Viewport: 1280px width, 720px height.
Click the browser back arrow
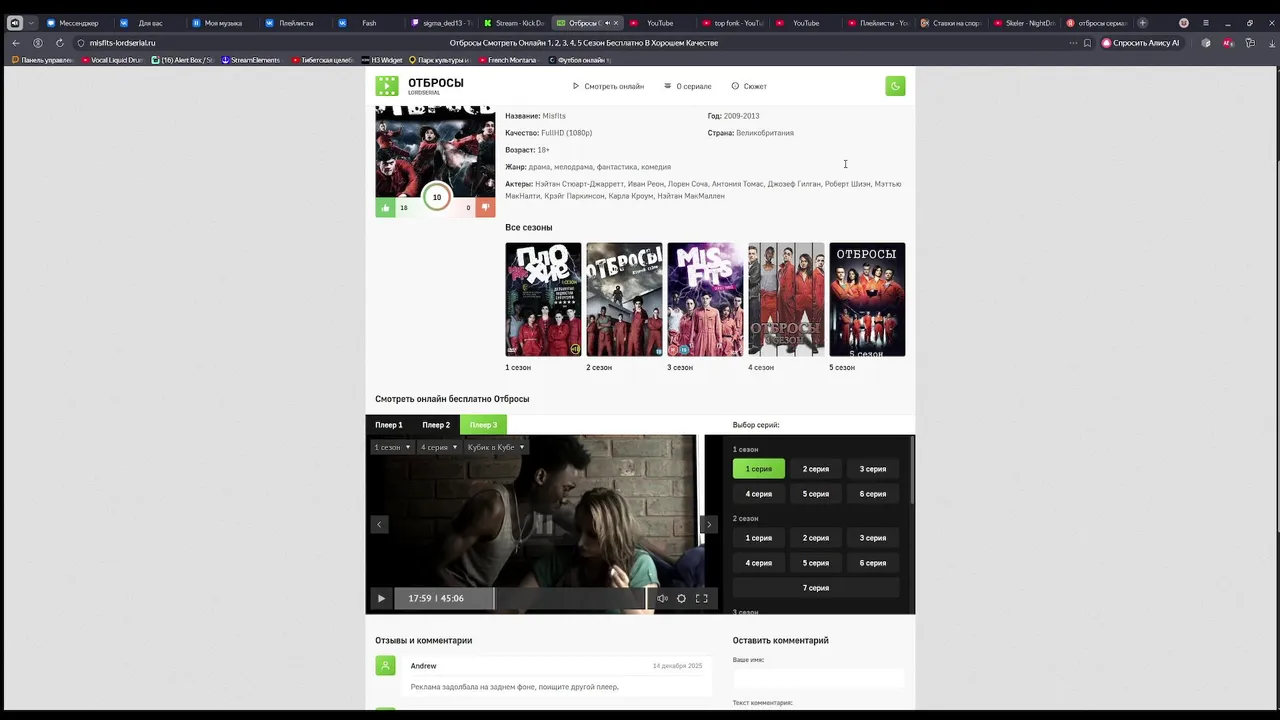[16, 43]
